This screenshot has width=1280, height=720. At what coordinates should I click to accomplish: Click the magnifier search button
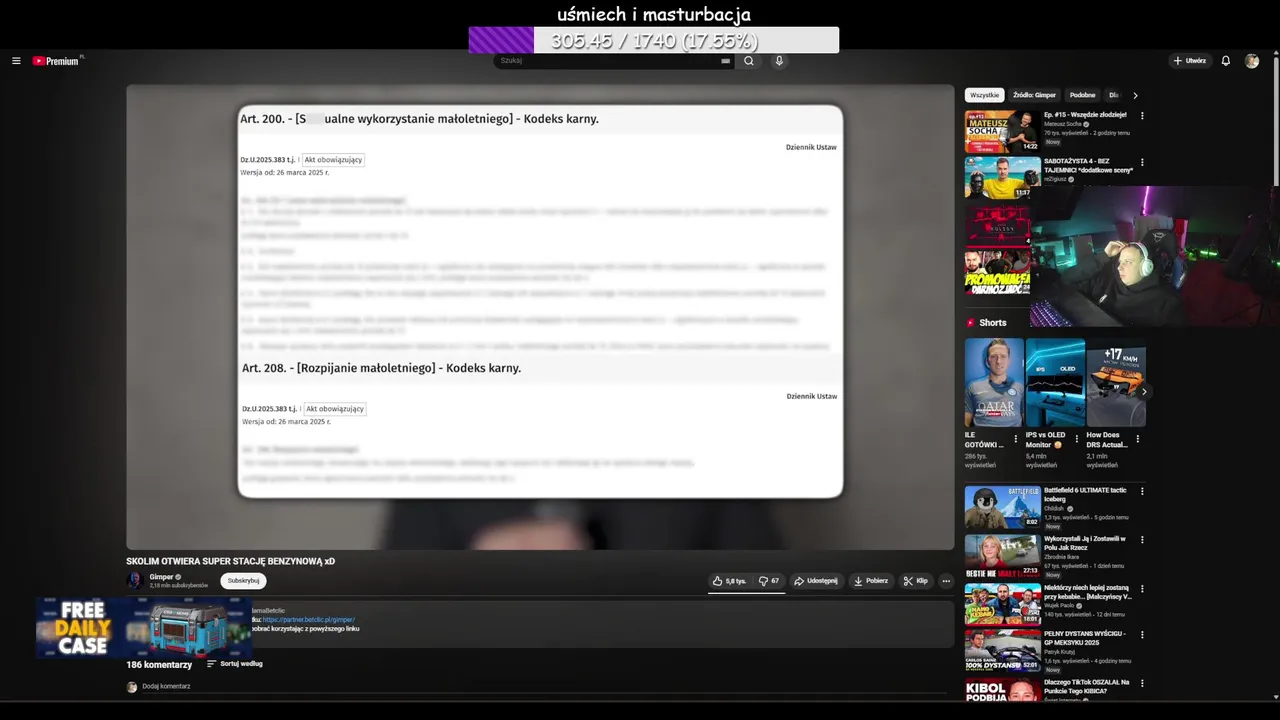coord(748,61)
